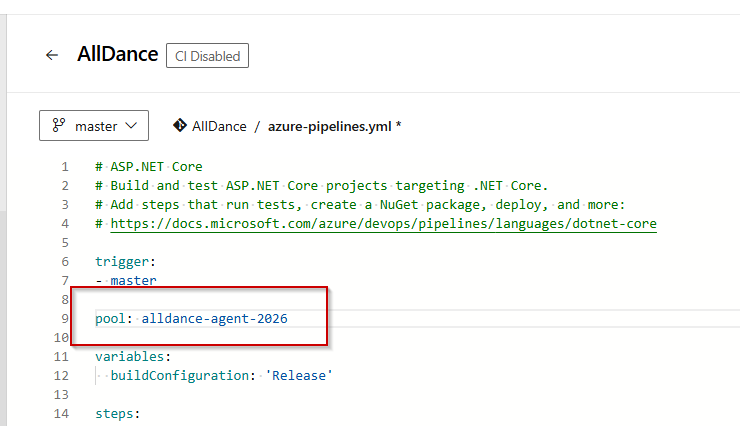Click the AllDance pipeline title
The width and height of the screenshot is (740, 426).
pyautogui.click(x=117, y=54)
